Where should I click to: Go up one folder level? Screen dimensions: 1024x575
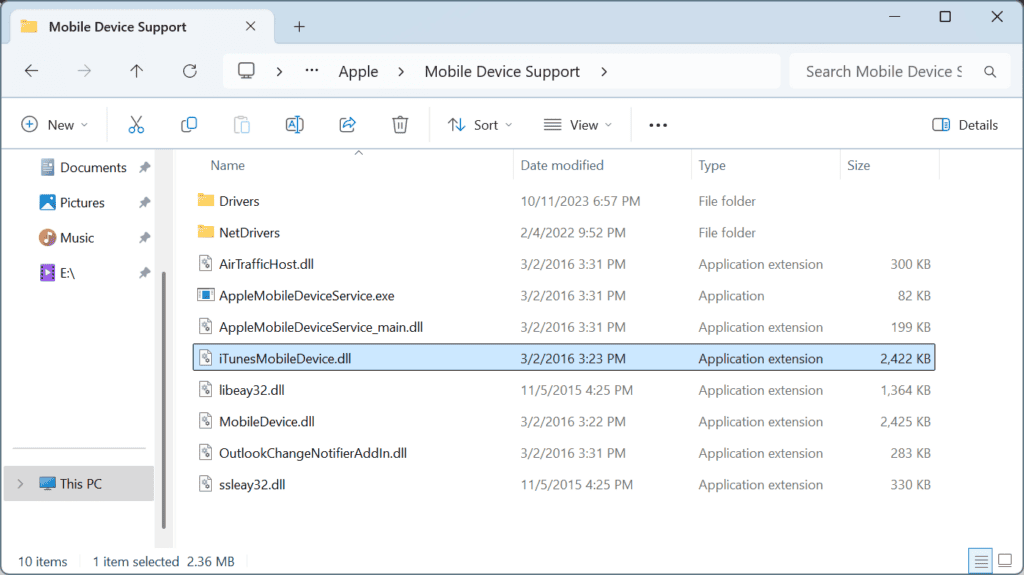tap(136, 71)
